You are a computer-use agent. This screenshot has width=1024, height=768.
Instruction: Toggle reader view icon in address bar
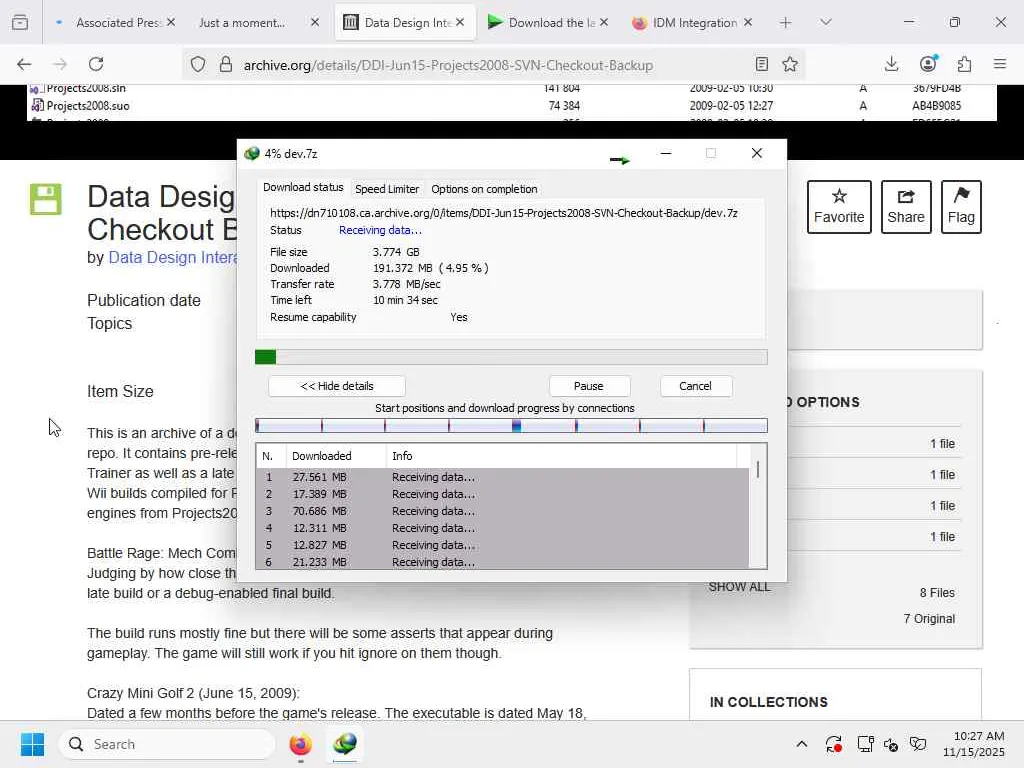pyautogui.click(x=761, y=64)
